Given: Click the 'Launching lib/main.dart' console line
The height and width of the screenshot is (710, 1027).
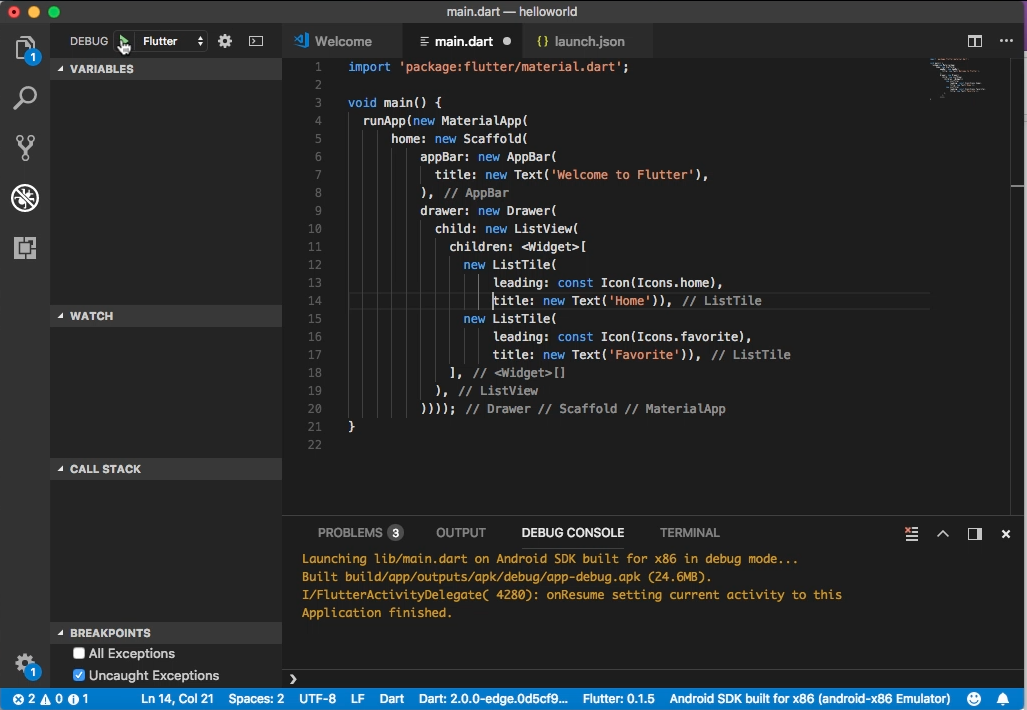Looking at the screenshot, I should [x=550, y=559].
